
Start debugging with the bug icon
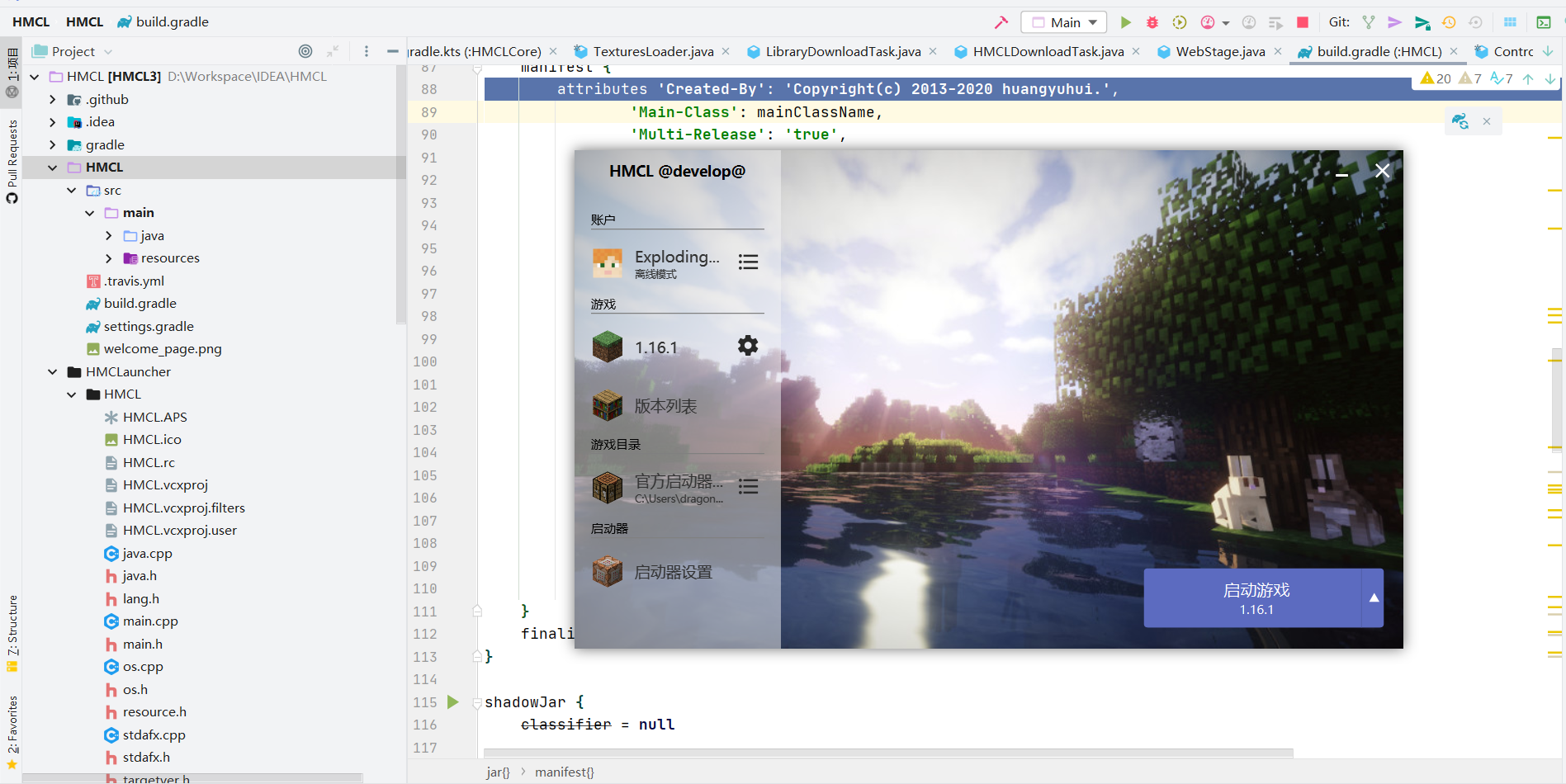1152,22
